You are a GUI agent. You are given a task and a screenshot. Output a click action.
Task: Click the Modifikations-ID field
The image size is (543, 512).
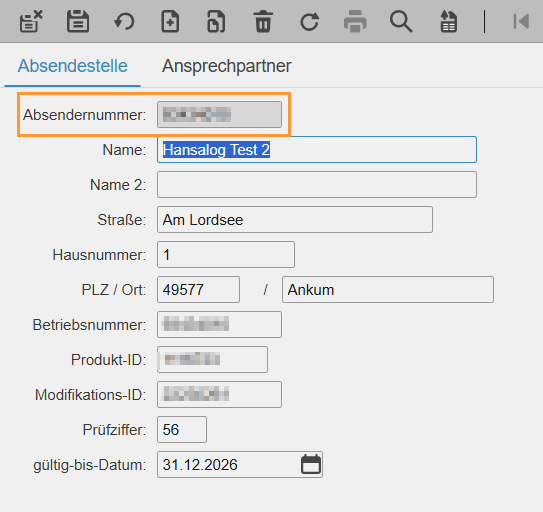219,395
